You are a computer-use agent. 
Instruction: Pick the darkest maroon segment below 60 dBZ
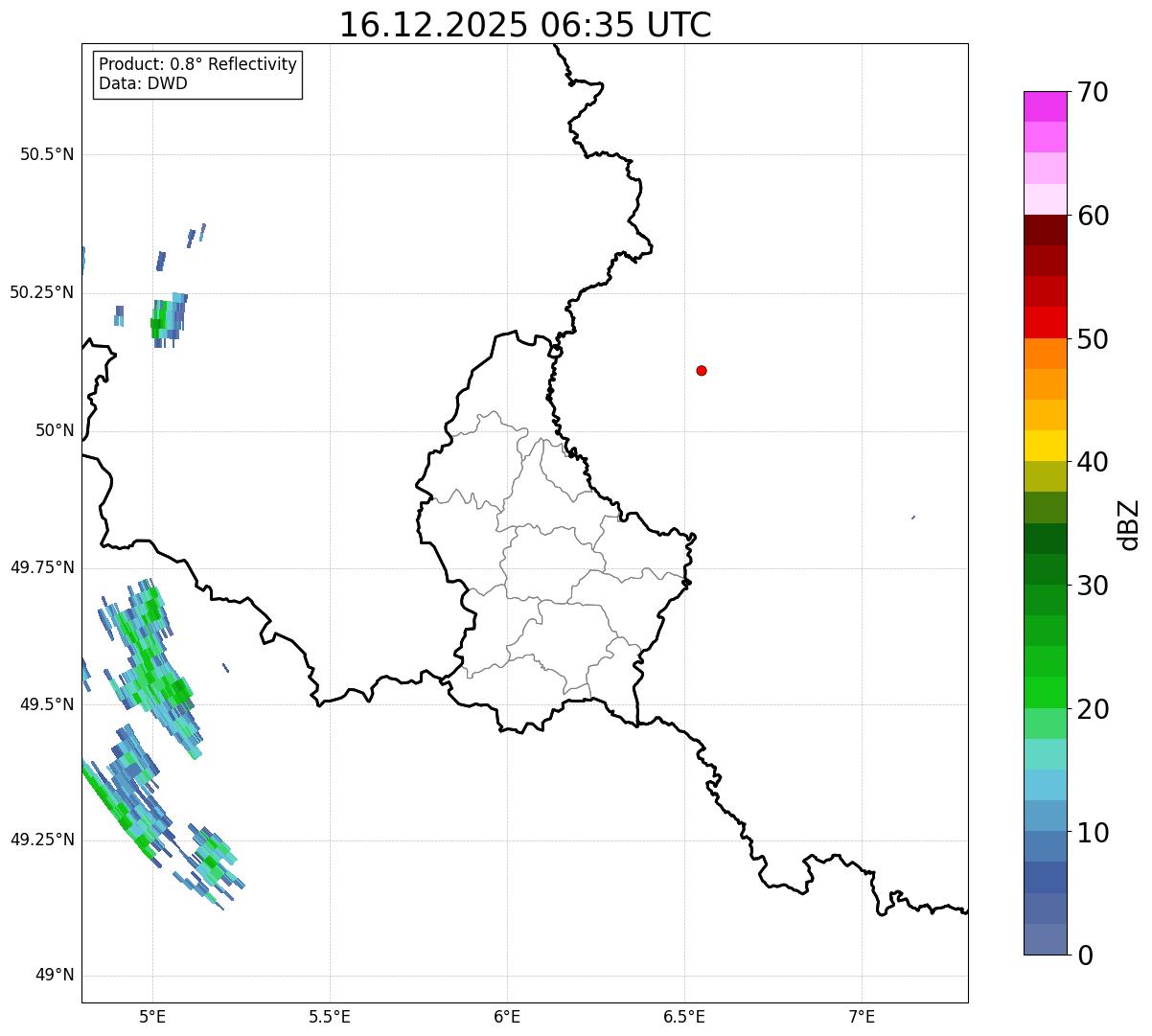1045,230
